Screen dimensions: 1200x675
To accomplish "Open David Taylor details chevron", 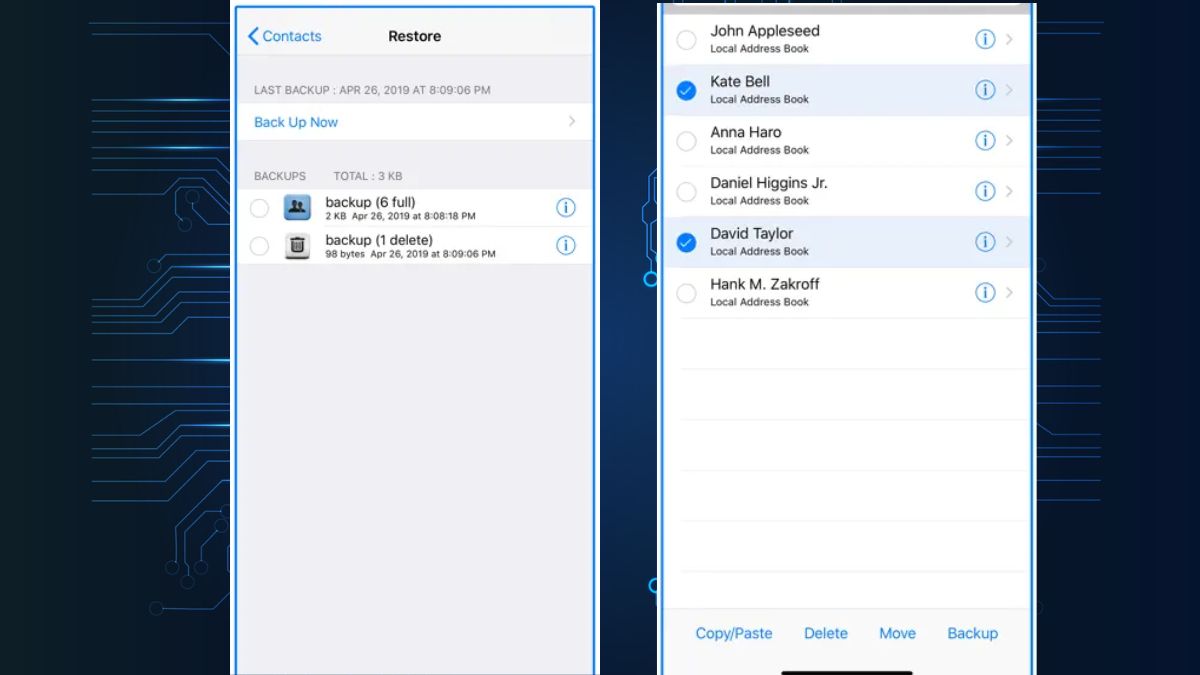I will click(x=1009, y=242).
